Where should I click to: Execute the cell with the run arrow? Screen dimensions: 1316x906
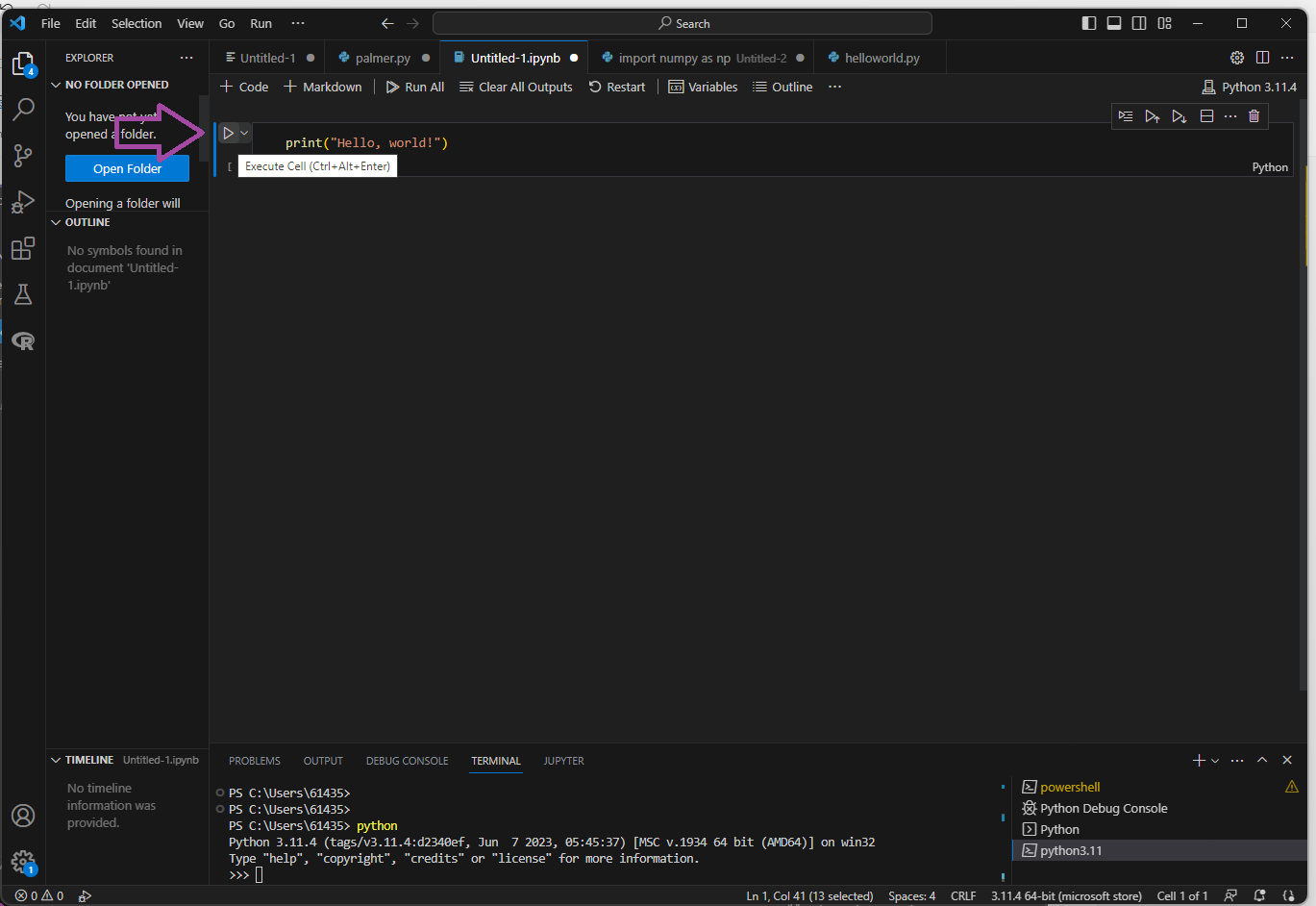pos(227,132)
